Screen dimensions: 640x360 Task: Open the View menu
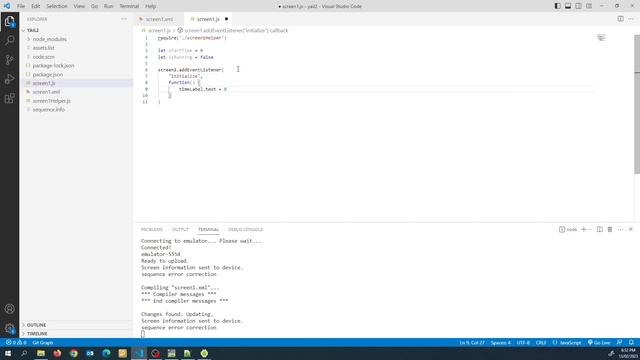[x=79, y=6]
